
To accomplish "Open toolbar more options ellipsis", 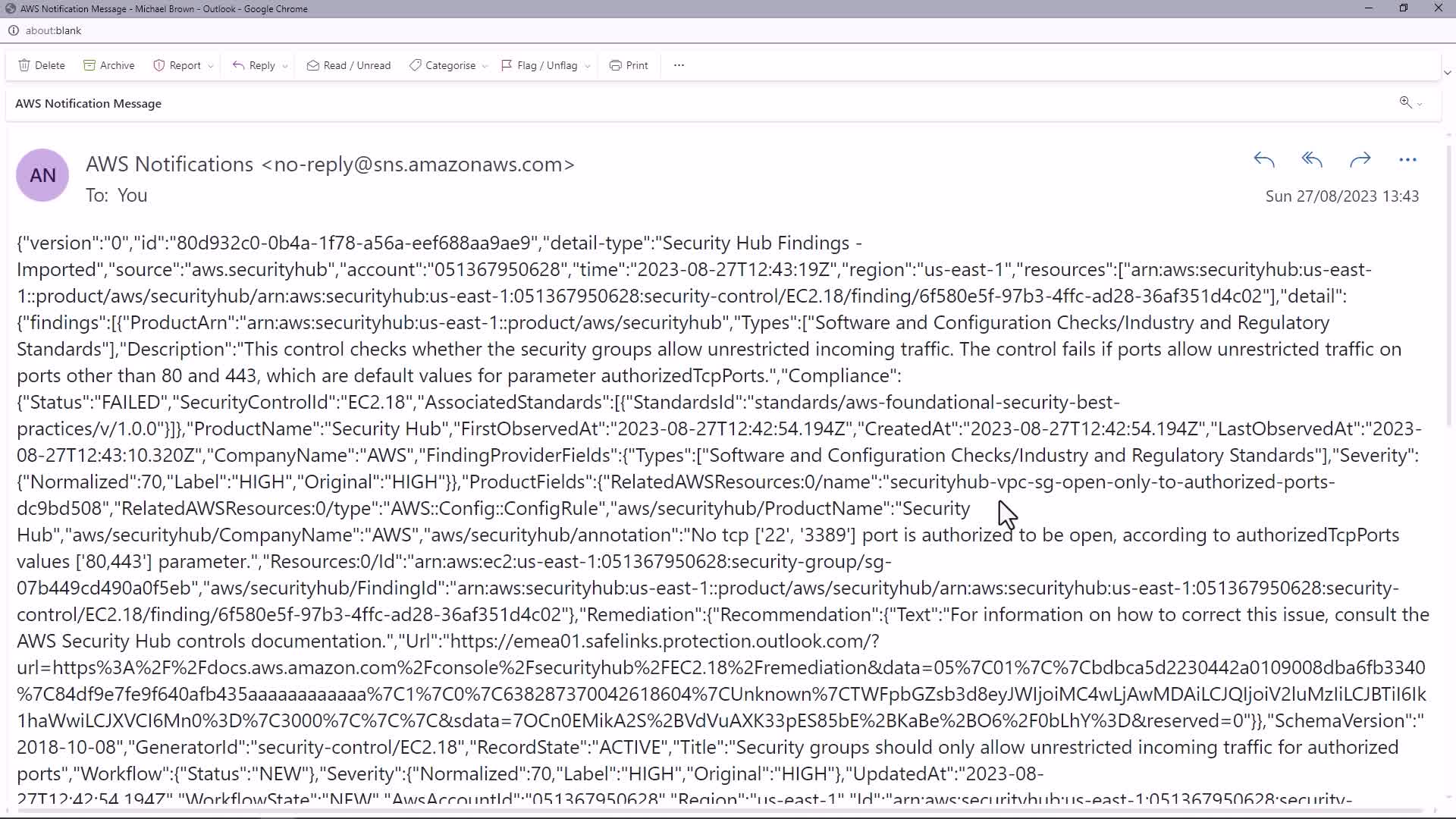I will pos(679,65).
